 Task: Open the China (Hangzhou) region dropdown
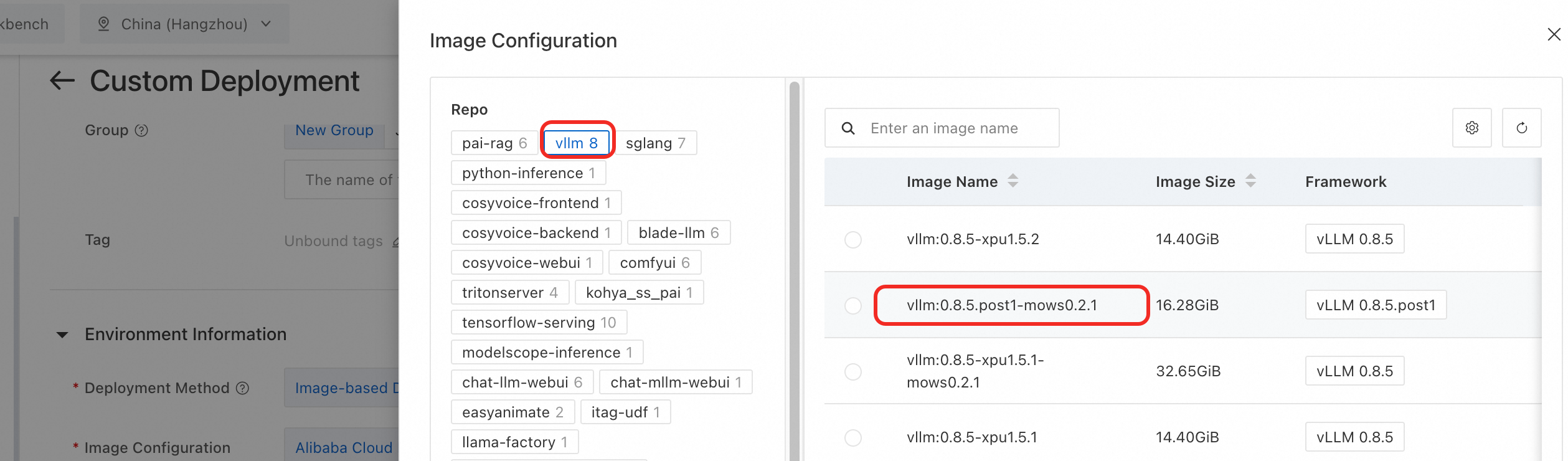pyautogui.click(x=184, y=24)
